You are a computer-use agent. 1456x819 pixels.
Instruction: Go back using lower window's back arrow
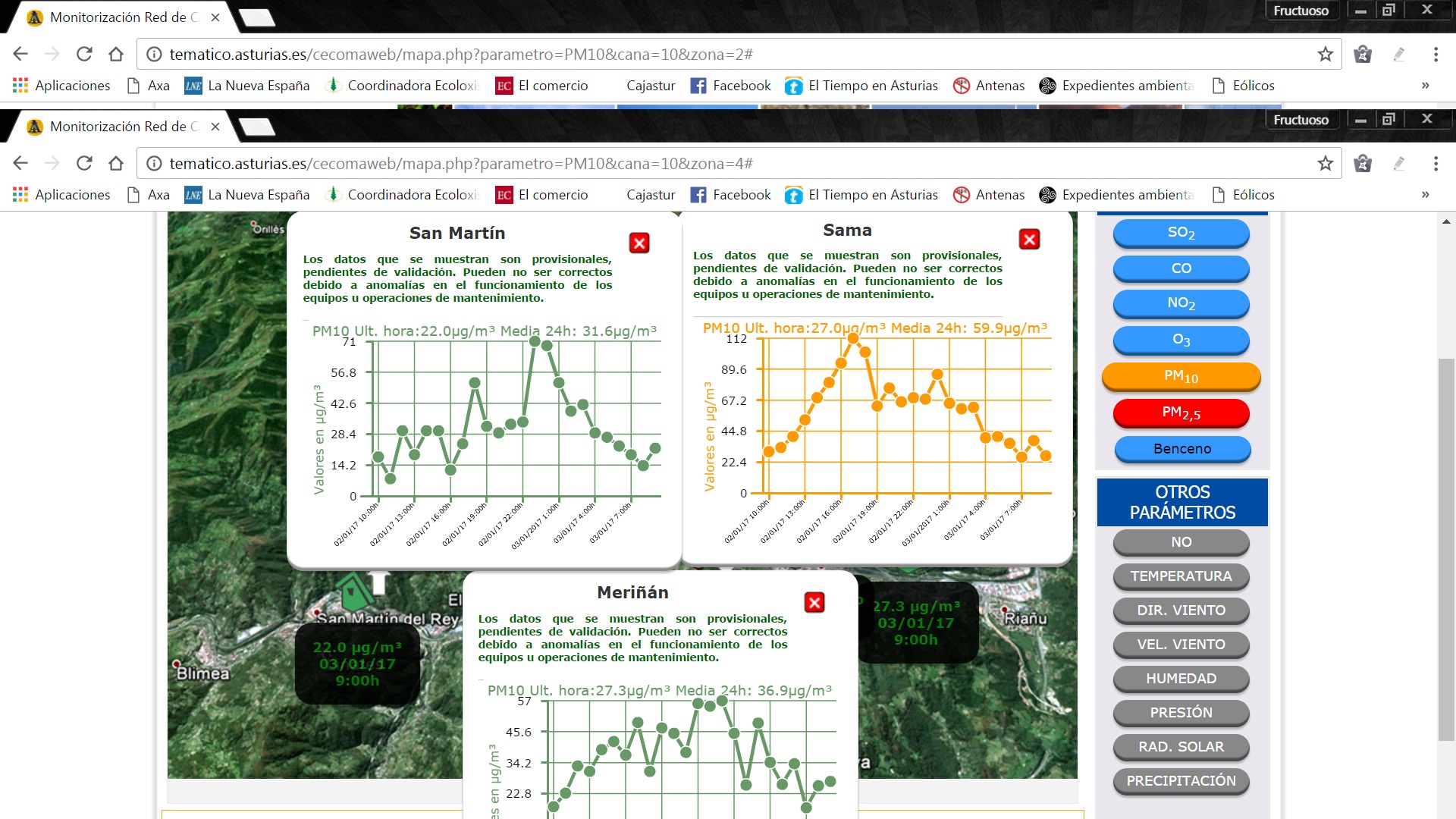pos(20,163)
